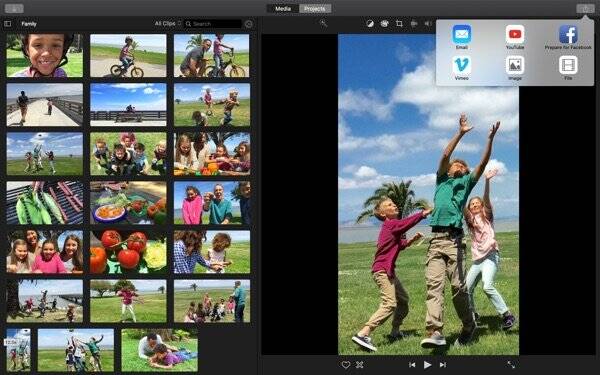Share the video to YouTube

coord(515,34)
